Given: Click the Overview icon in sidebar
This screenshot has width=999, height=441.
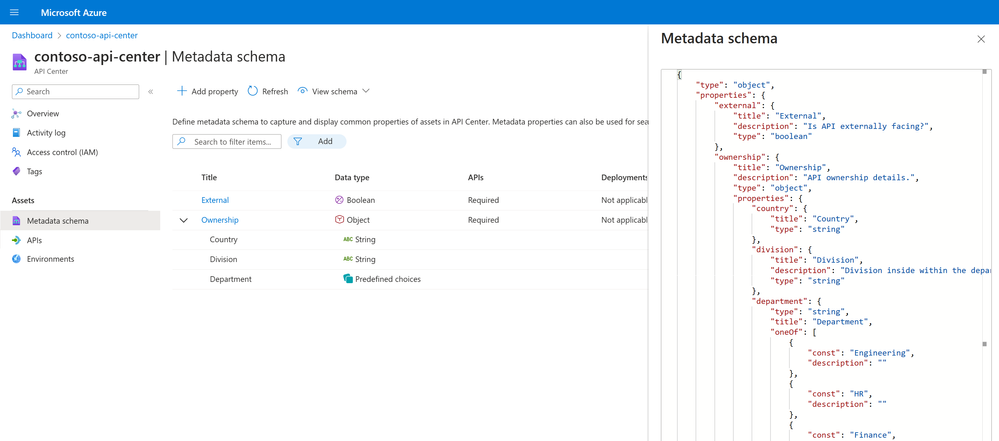Looking at the screenshot, I should tap(17, 113).
